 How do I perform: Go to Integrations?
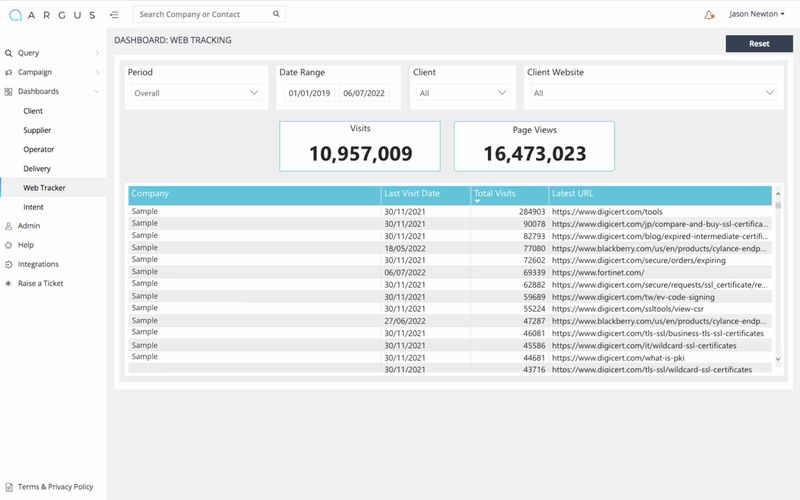pyautogui.click(x=38, y=264)
